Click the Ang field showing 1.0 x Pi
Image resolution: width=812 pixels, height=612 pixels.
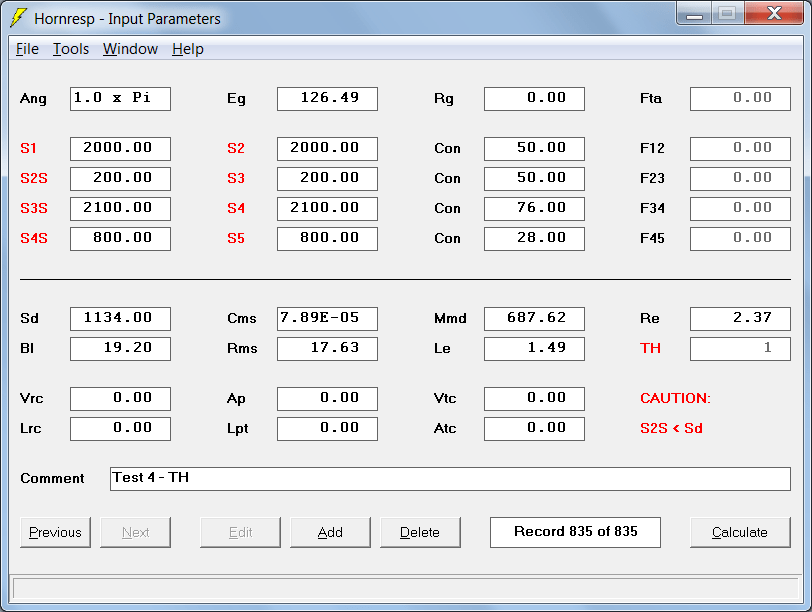point(120,99)
